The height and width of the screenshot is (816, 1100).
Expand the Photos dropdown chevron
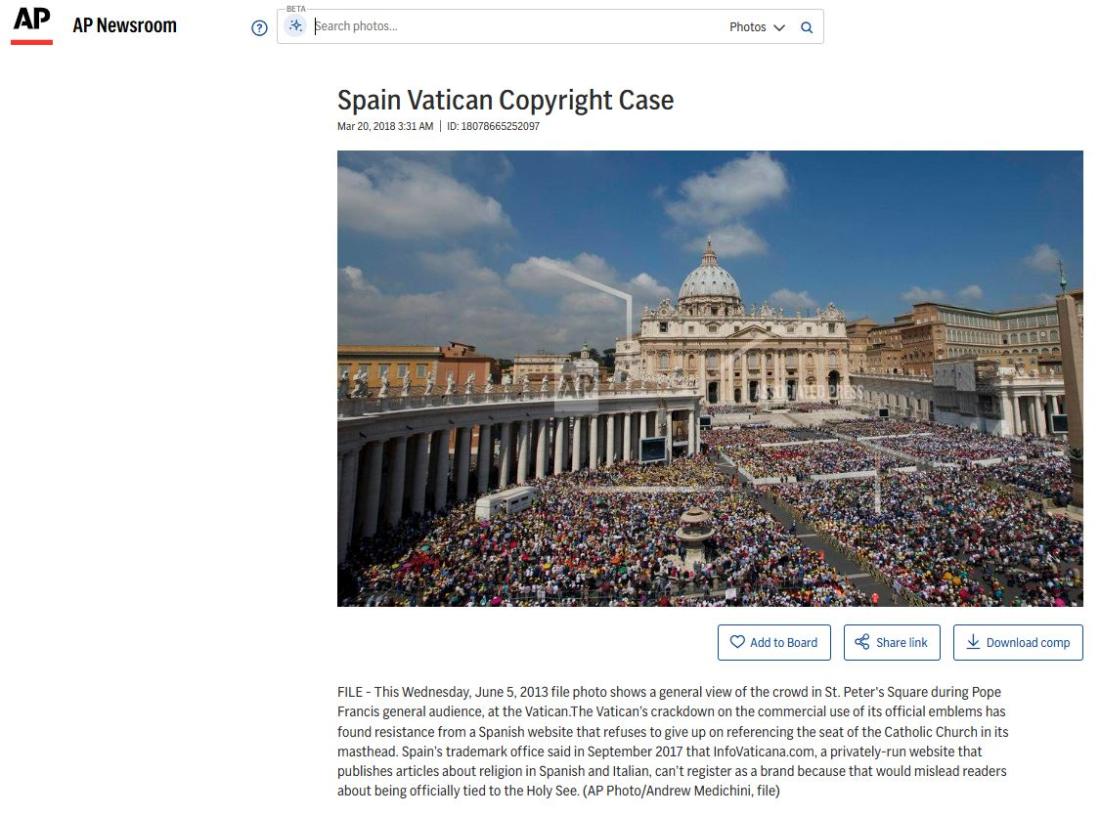click(779, 27)
